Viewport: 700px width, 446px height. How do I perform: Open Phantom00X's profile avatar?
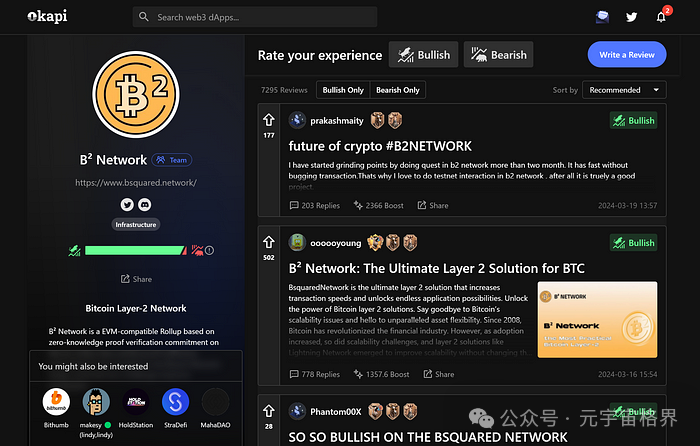click(297, 411)
